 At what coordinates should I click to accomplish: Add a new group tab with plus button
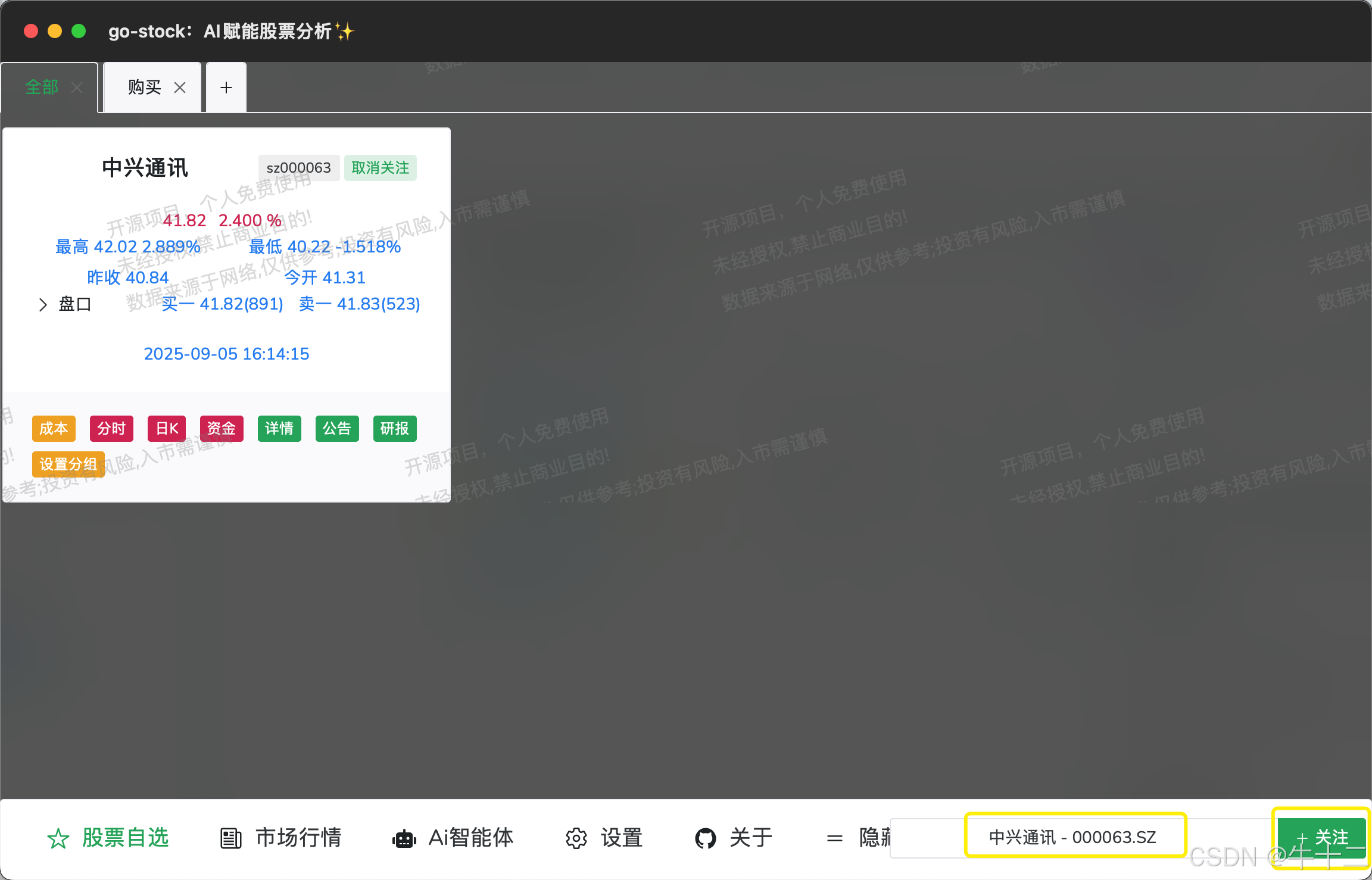click(x=226, y=88)
